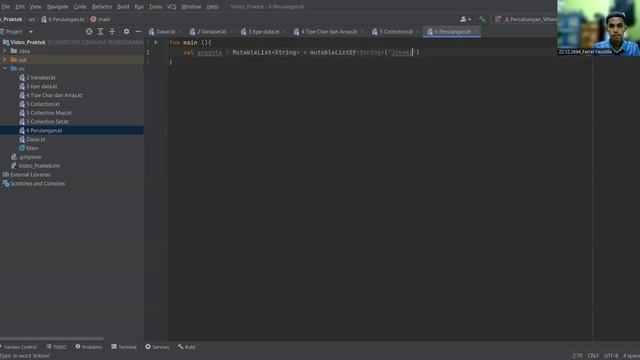Click the UTF-8 encoding status
640x360 pixels.
point(611,356)
